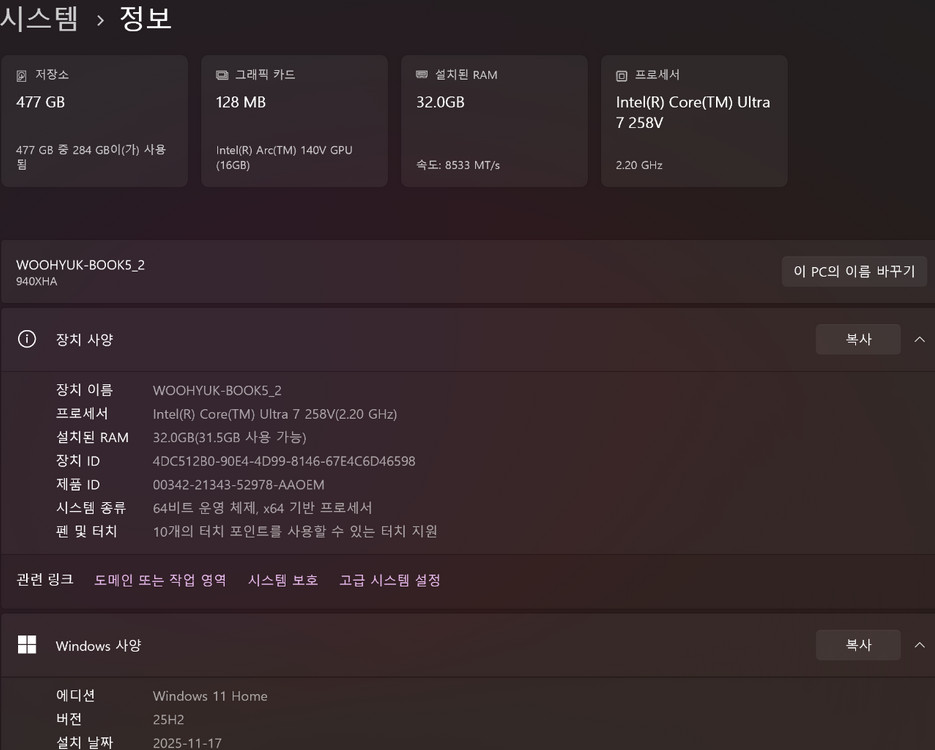This screenshot has width=935, height=750.
Task: Select 정보 in the breadcrumb navigation
Action: 146,18
